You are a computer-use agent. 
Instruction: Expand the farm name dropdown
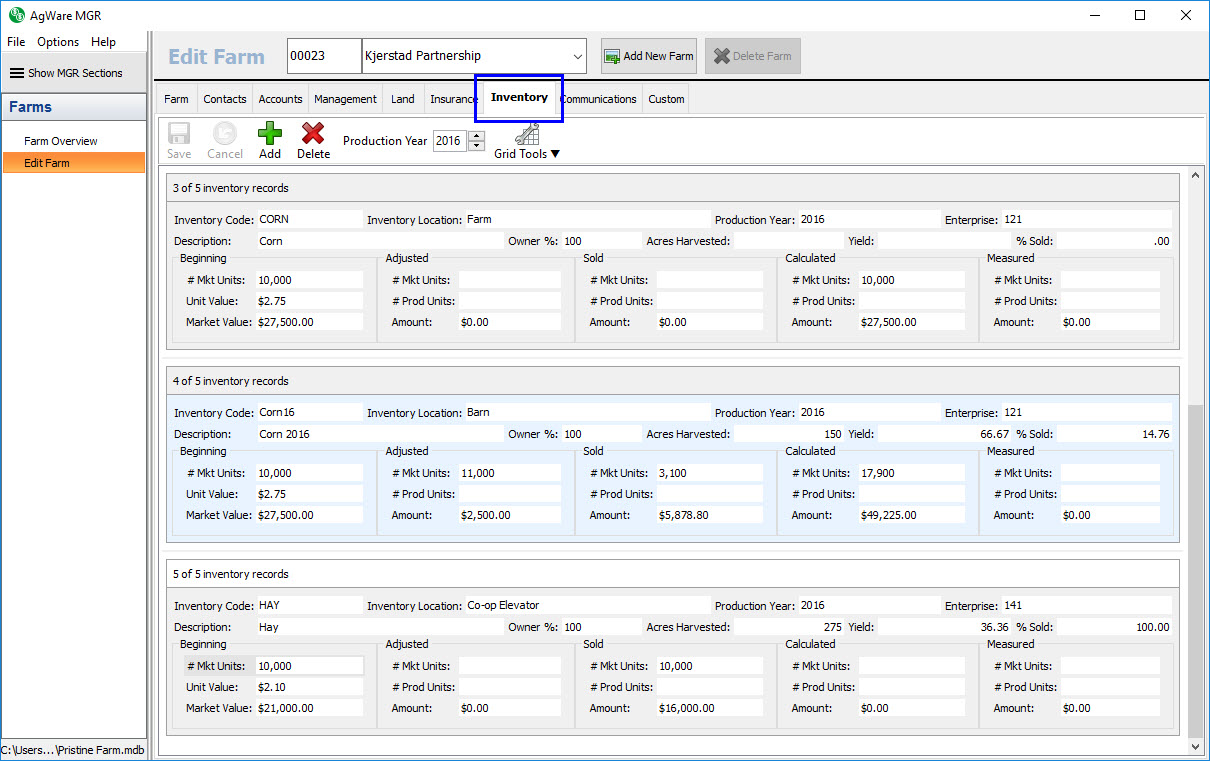[x=577, y=56]
